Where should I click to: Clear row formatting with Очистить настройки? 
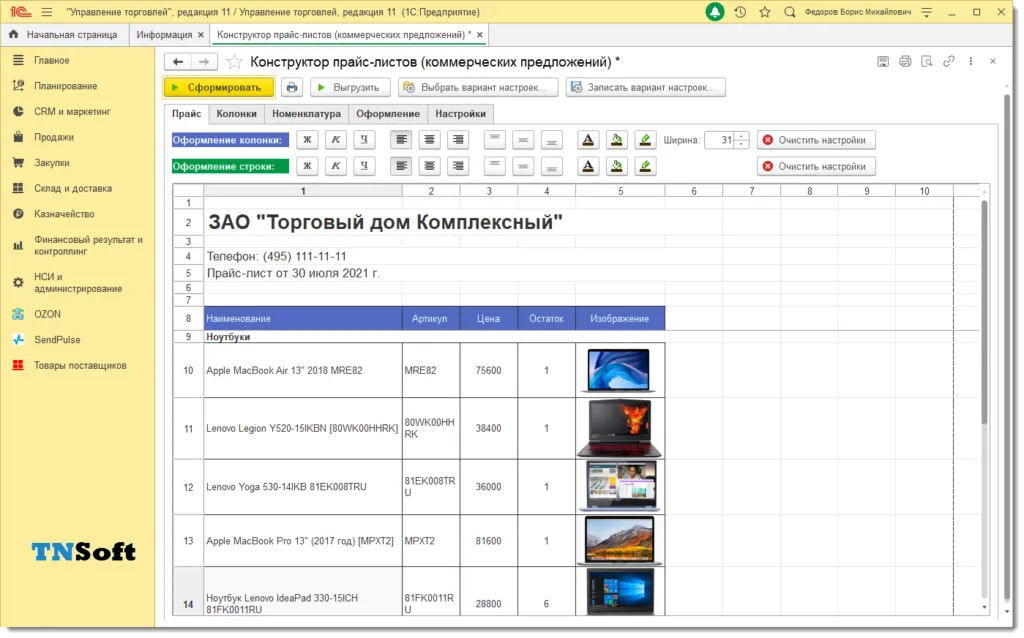click(816, 166)
